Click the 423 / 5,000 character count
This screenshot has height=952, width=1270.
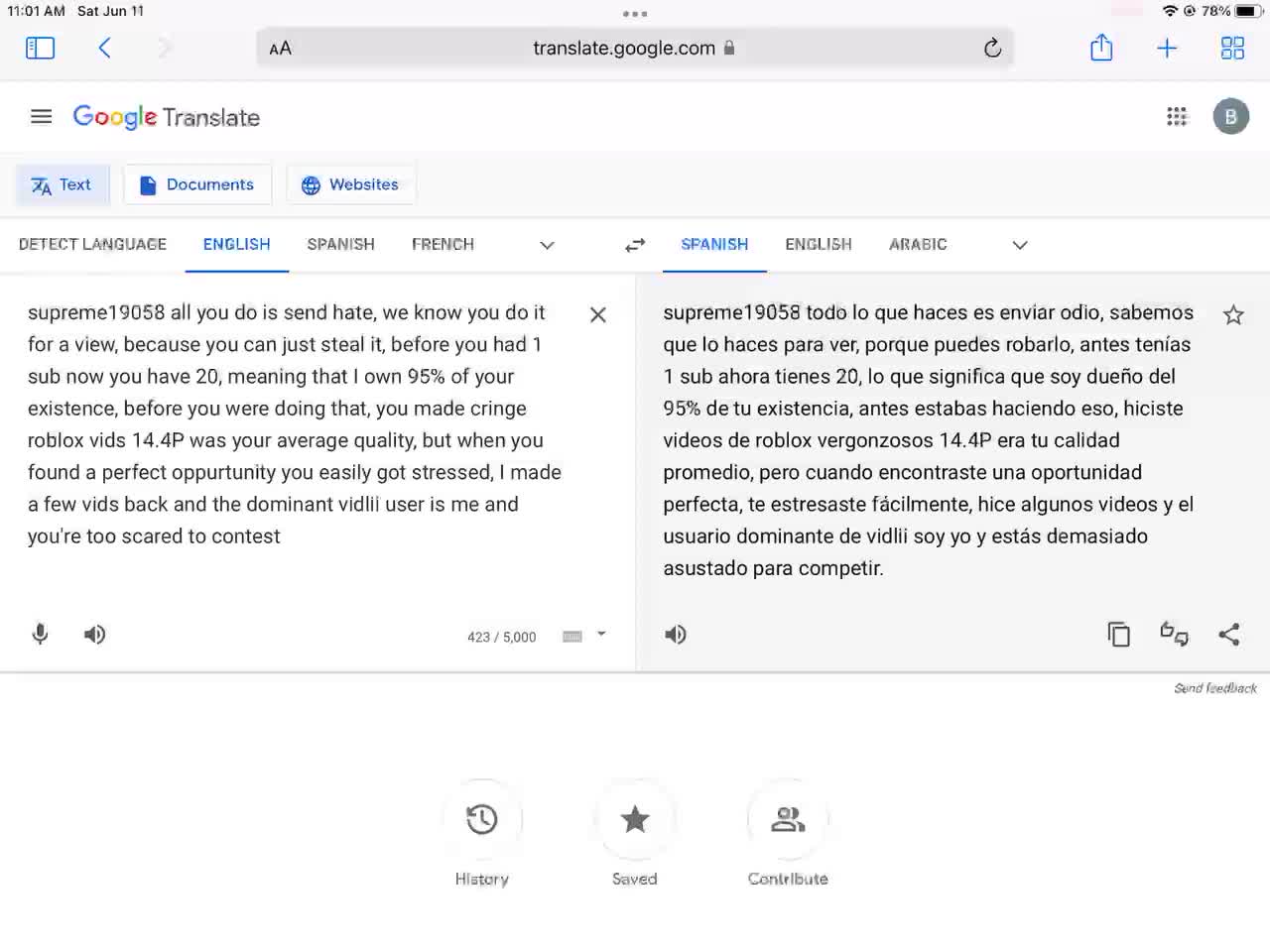point(502,637)
